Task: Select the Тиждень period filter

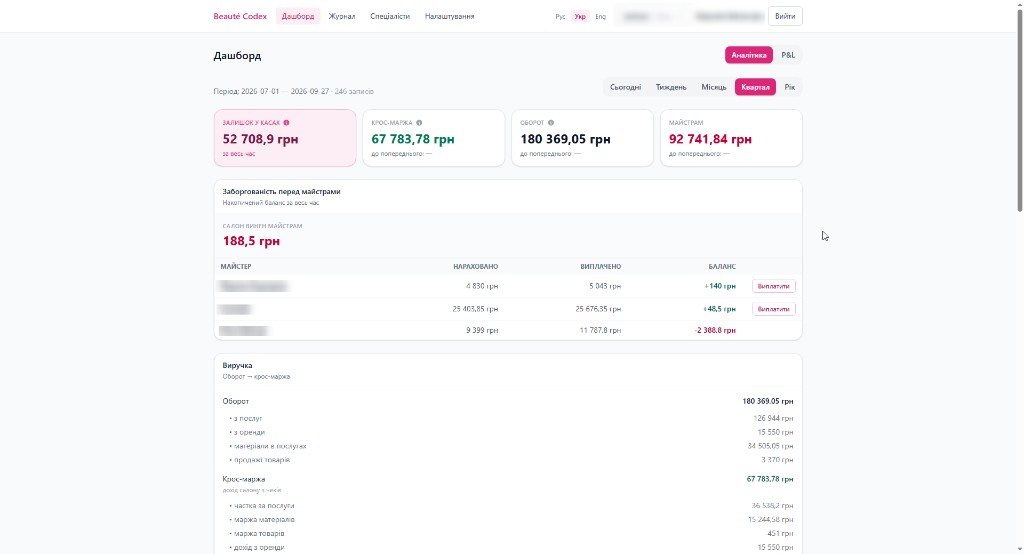Action: pos(671,87)
